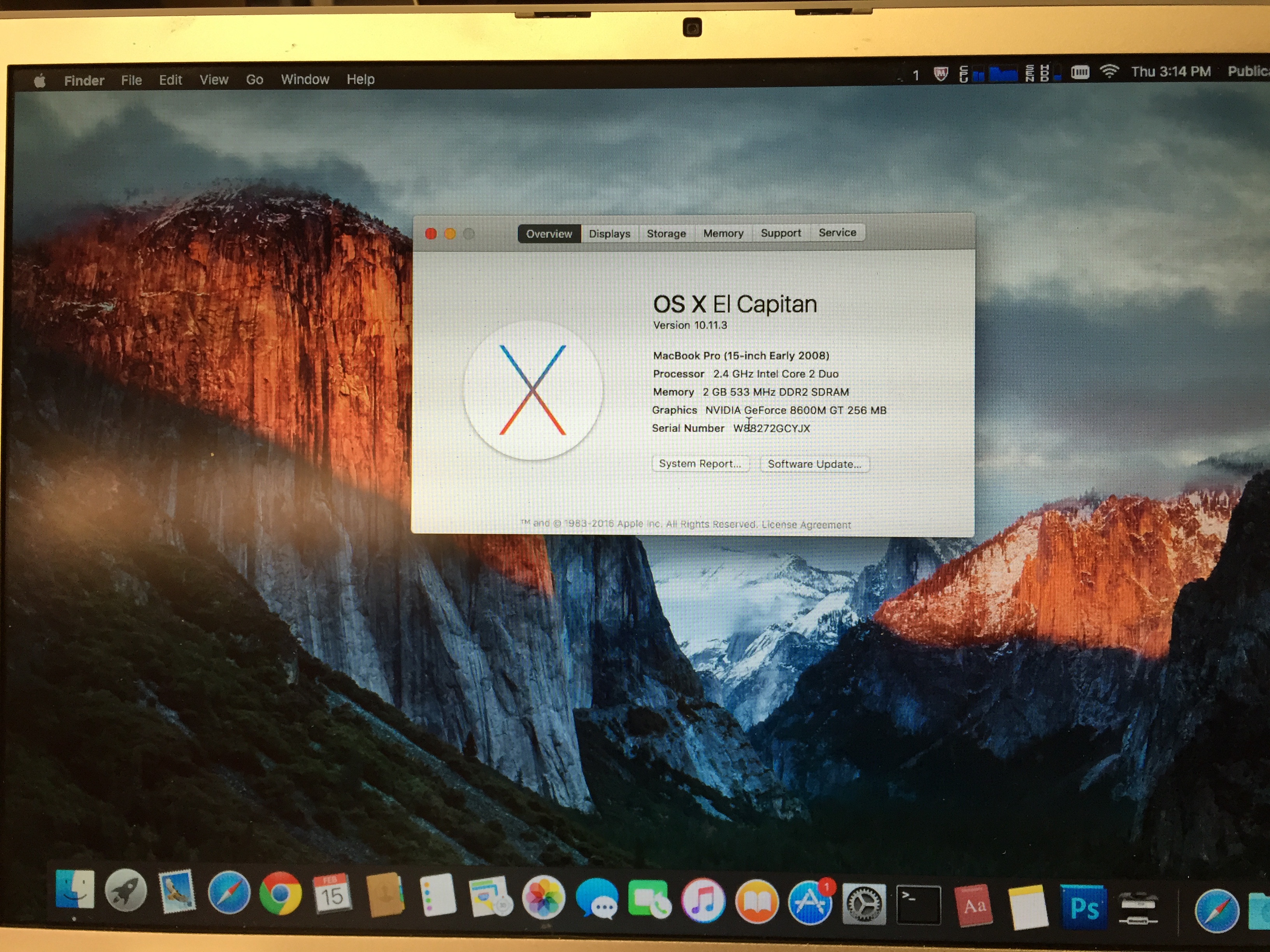This screenshot has height=952, width=1270.
Task: Click the SEN sensor indicator in menu bar
Action: (x=1030, y=73)
